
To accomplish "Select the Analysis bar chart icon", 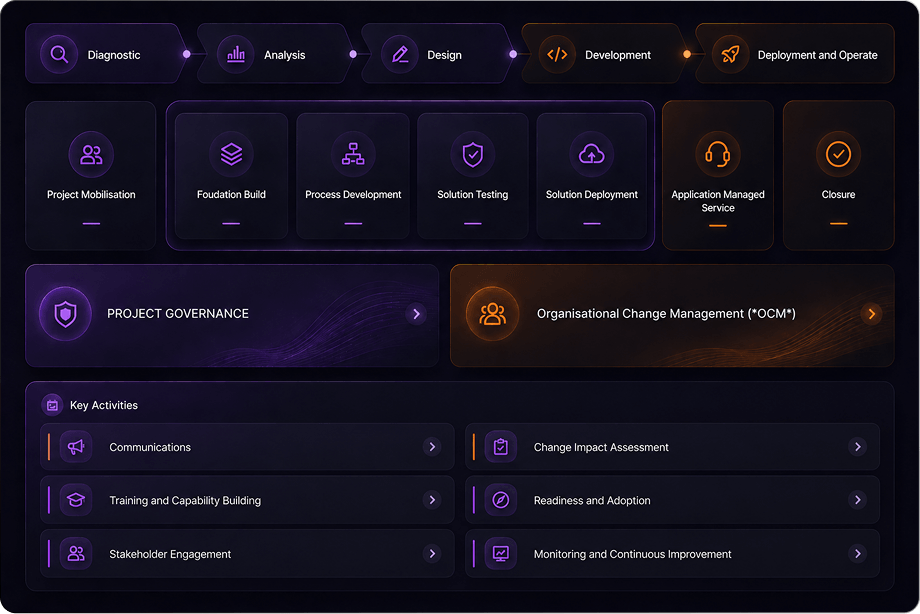I will click(x=236, y=55).
